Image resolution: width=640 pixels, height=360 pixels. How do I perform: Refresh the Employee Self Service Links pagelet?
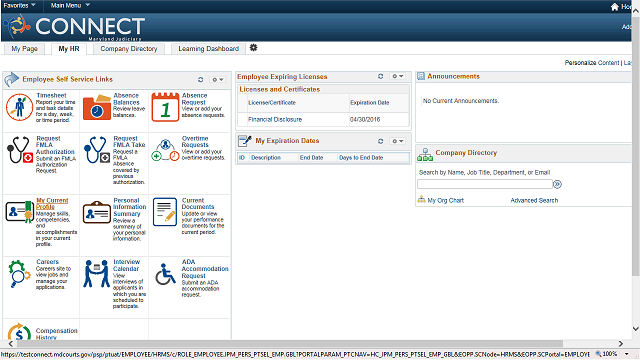coord(200,80)
